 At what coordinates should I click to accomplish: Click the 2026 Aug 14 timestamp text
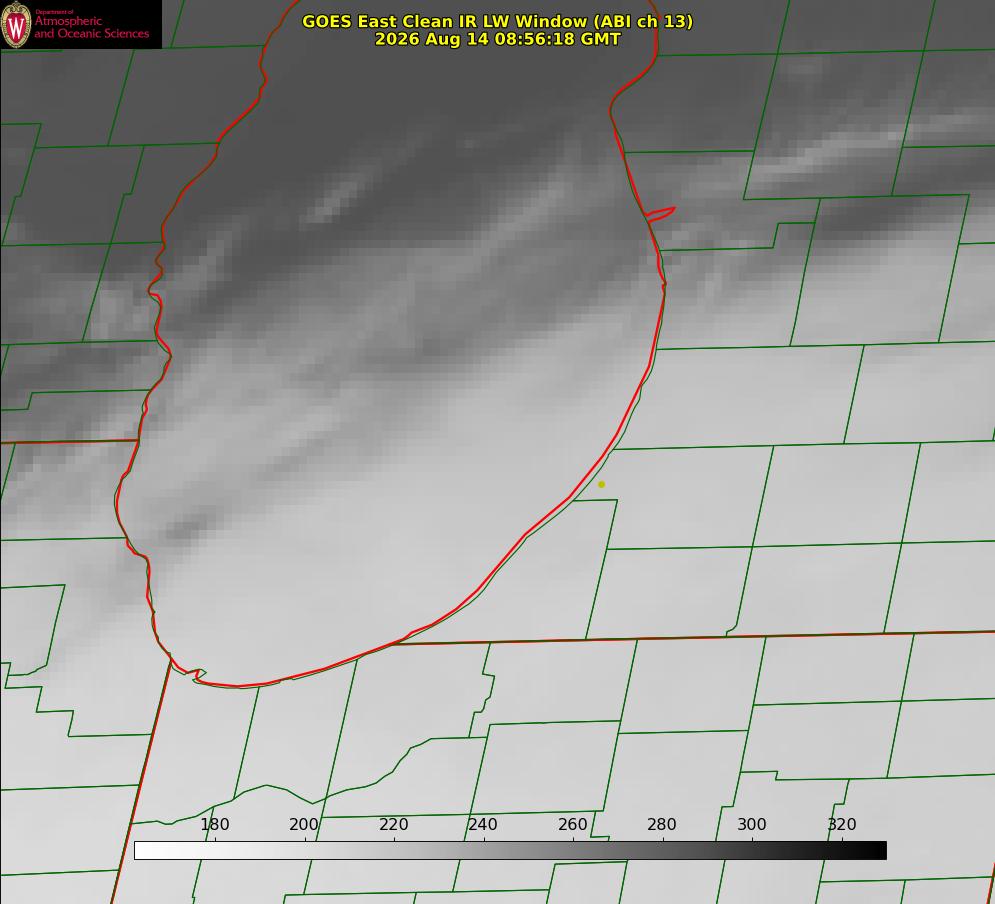click(497, 39)
